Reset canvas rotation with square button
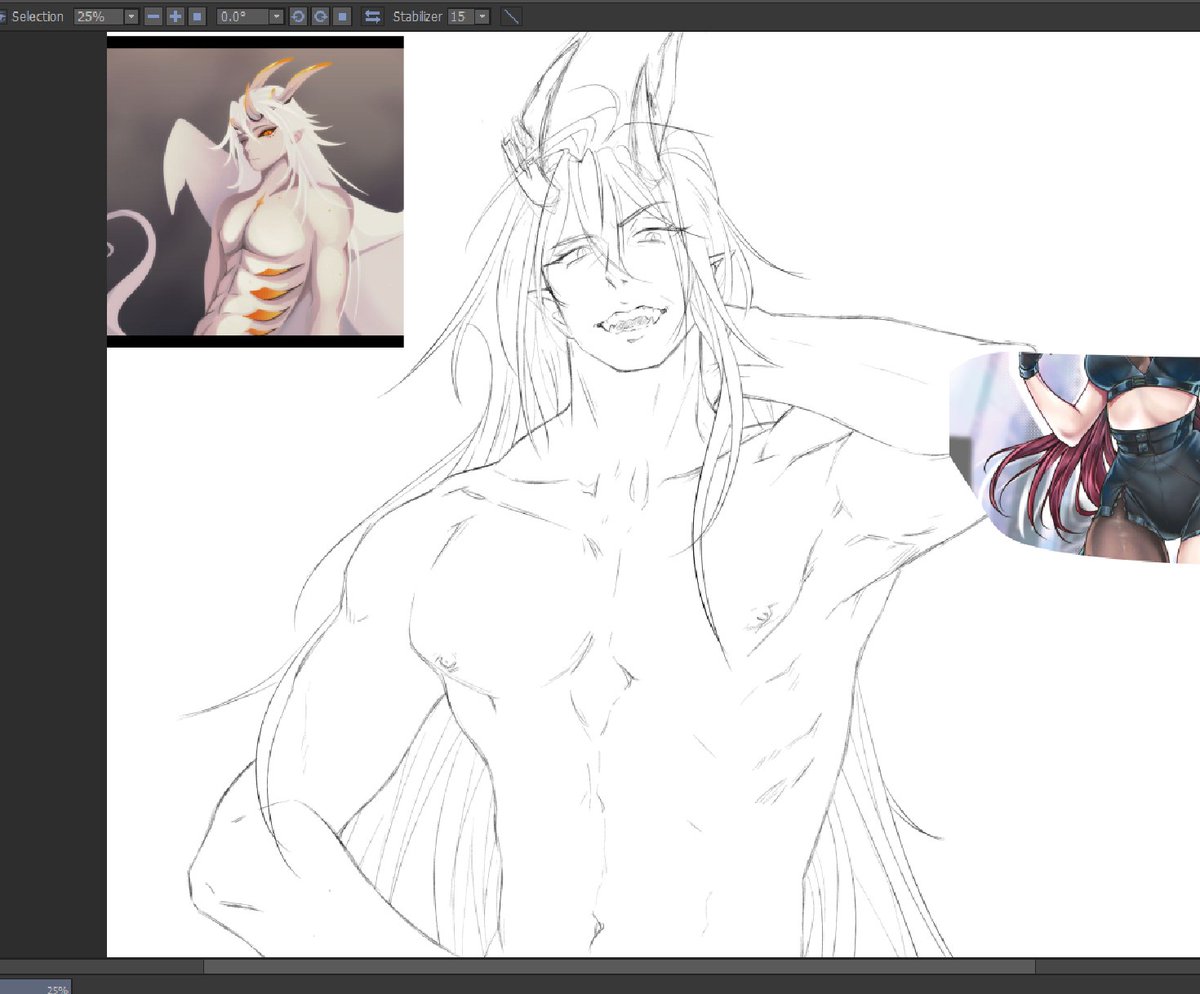This screenshot has width=1200, height=994. 342,17
